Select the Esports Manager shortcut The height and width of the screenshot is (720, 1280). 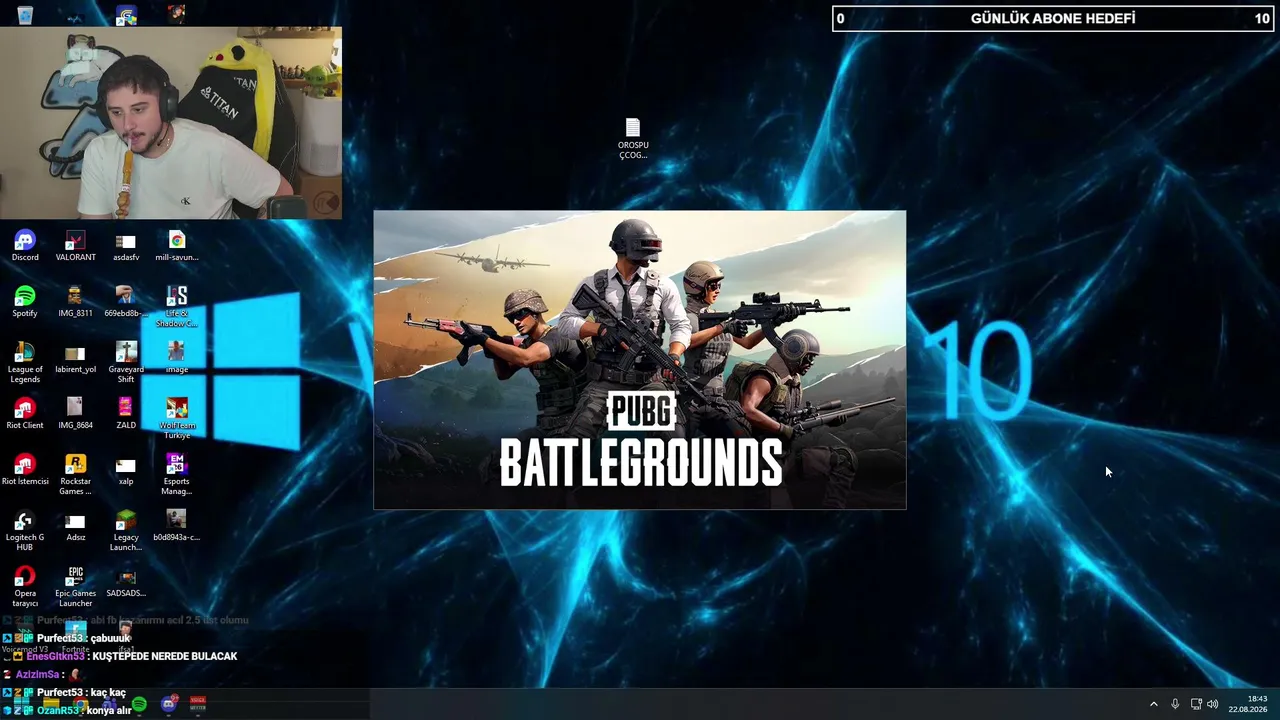[x=177, y=475]
